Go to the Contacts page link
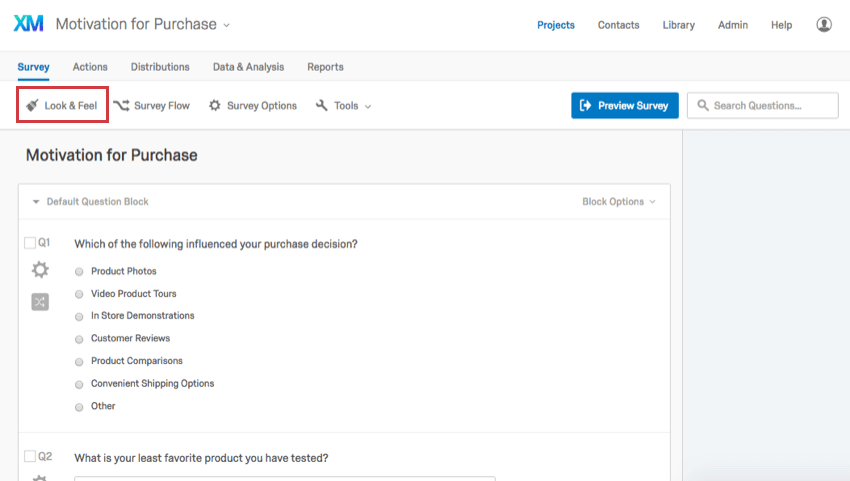Viewport: 850px width, 481px height. pos(618,25)
